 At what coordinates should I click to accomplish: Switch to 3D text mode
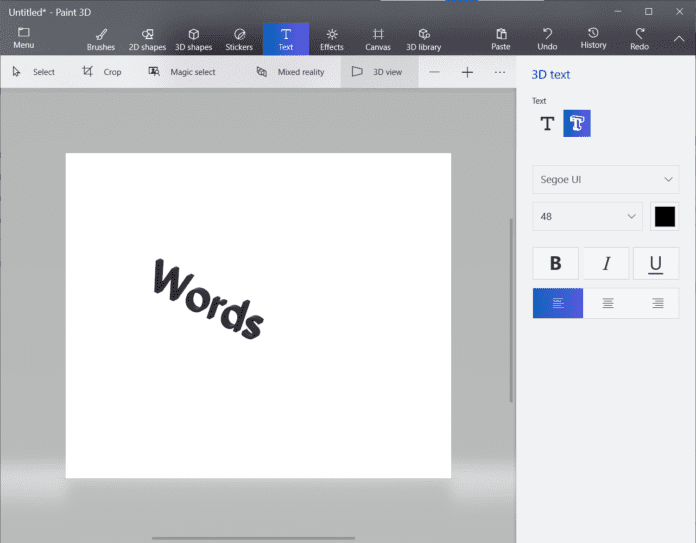click(x=577, y=123)
